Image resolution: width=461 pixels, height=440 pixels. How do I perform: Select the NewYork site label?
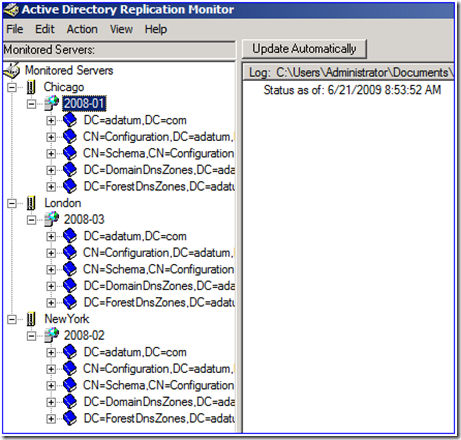point(67,319)
